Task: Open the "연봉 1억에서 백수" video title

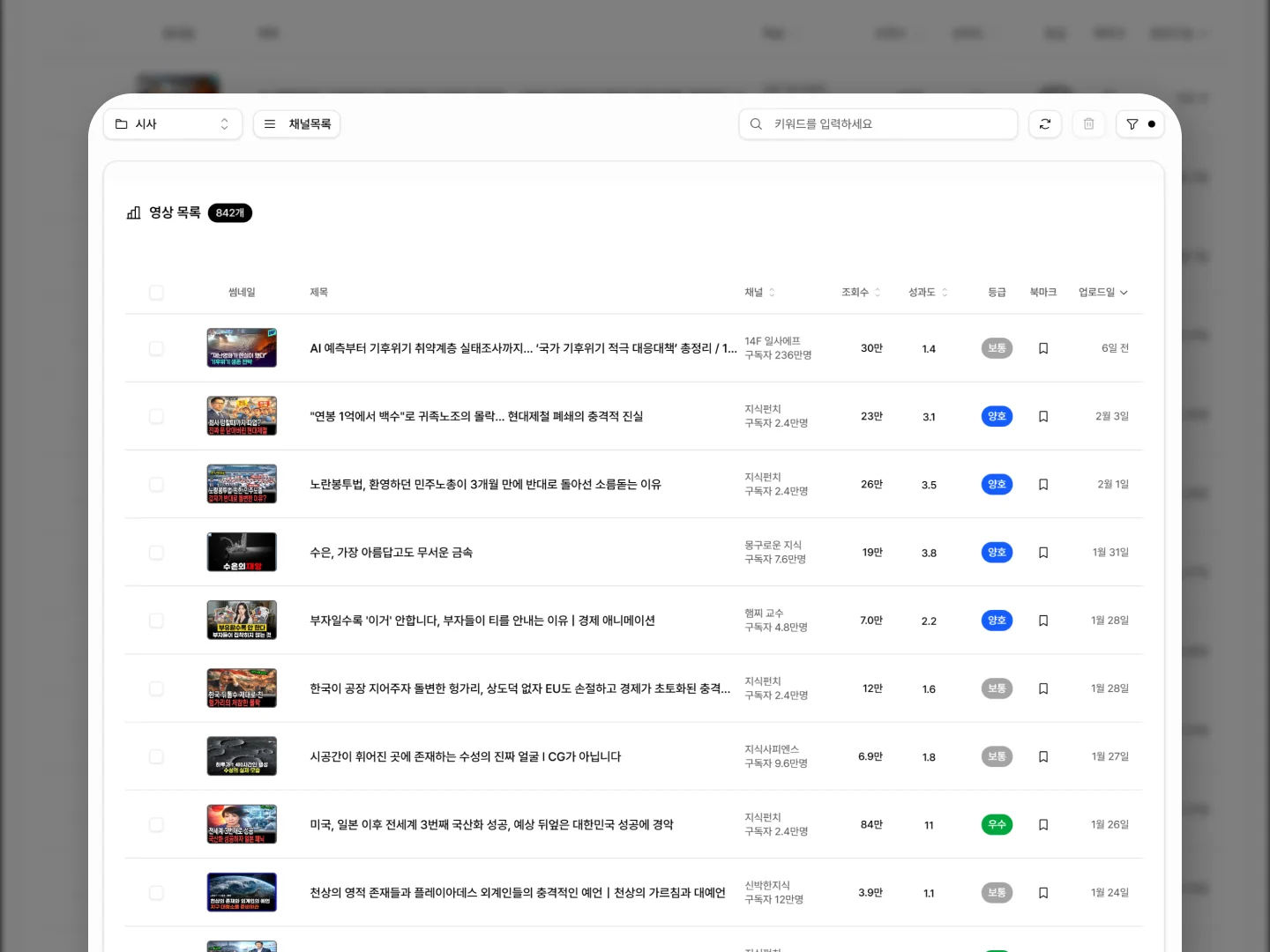Action: pos(476,416)
